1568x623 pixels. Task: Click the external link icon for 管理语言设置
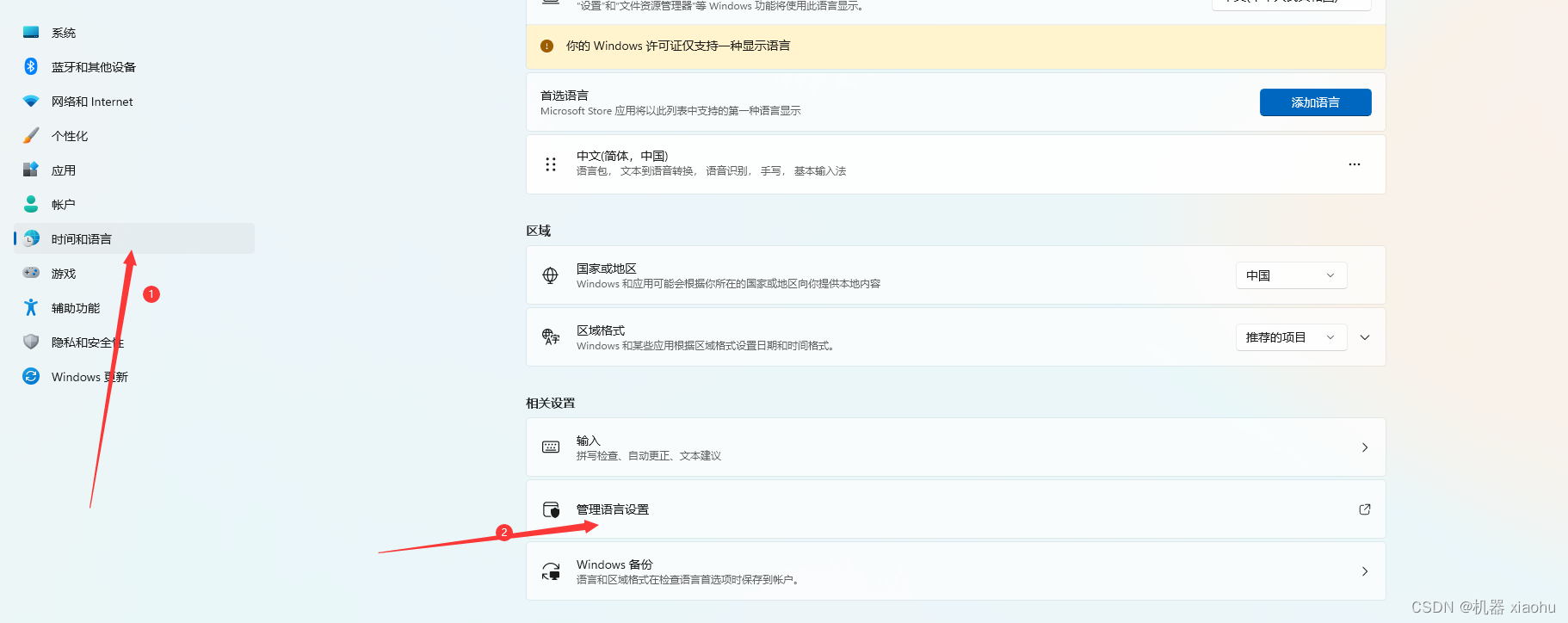pos(1365,509)
